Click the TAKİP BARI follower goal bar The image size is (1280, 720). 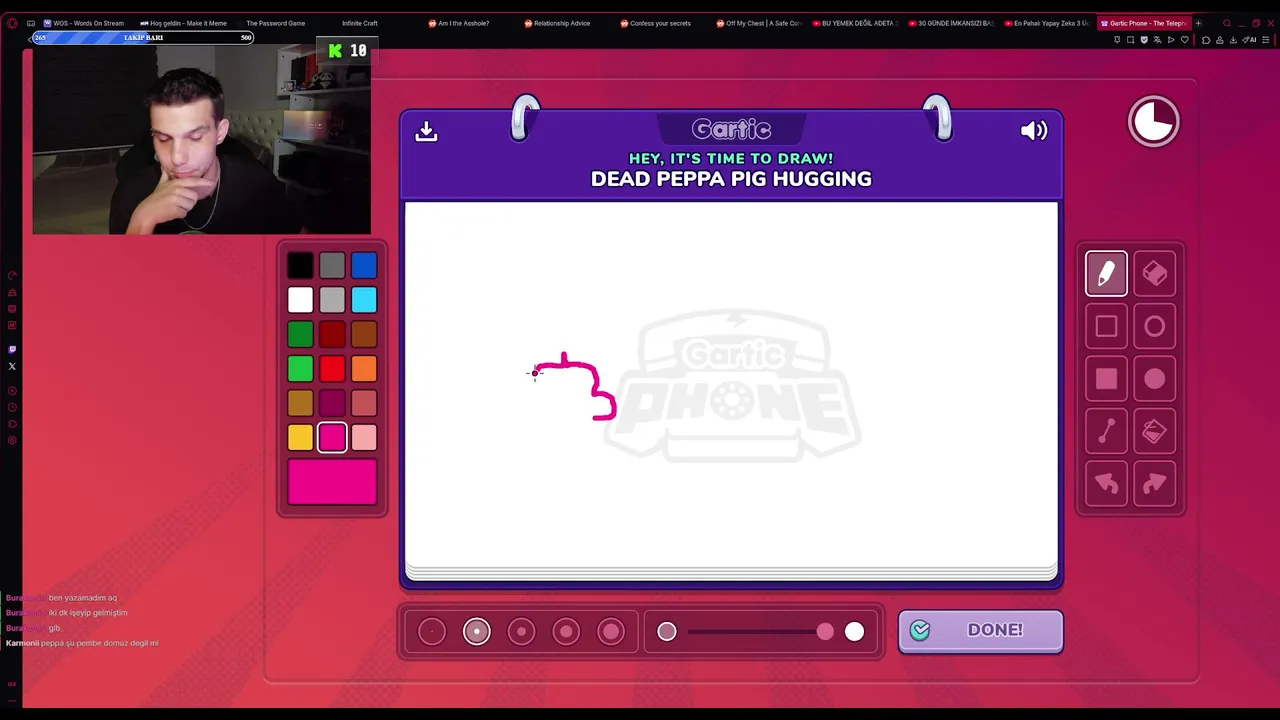[x=143, y=37]
